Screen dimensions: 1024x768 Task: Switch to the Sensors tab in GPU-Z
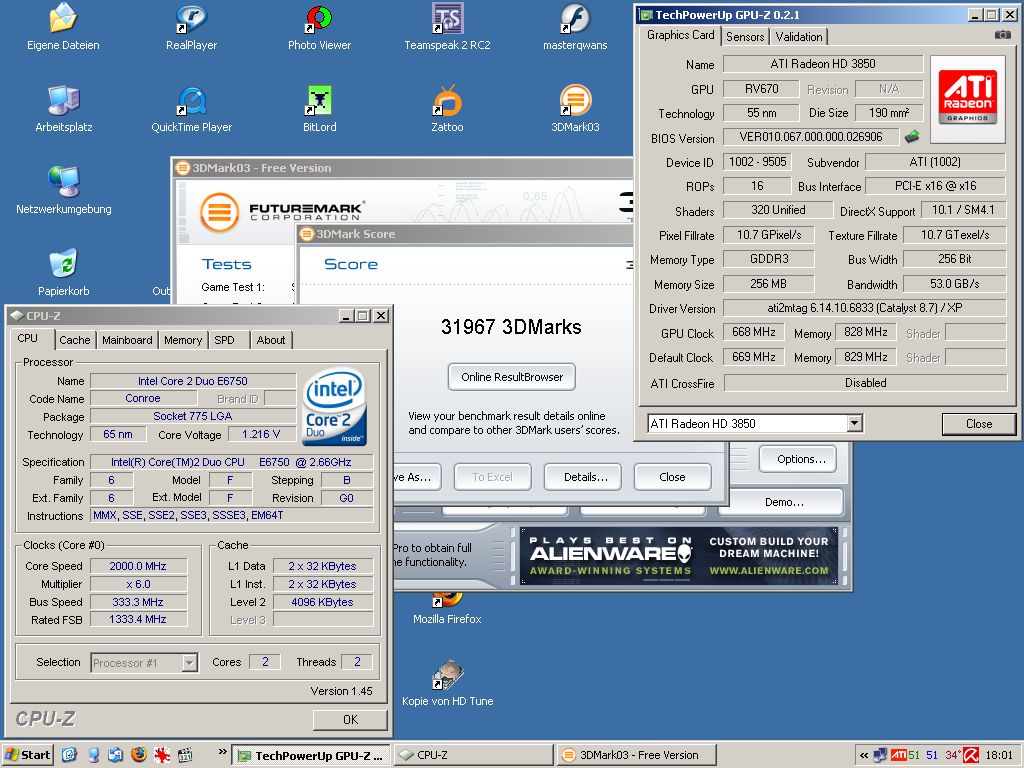pos(745,37)
